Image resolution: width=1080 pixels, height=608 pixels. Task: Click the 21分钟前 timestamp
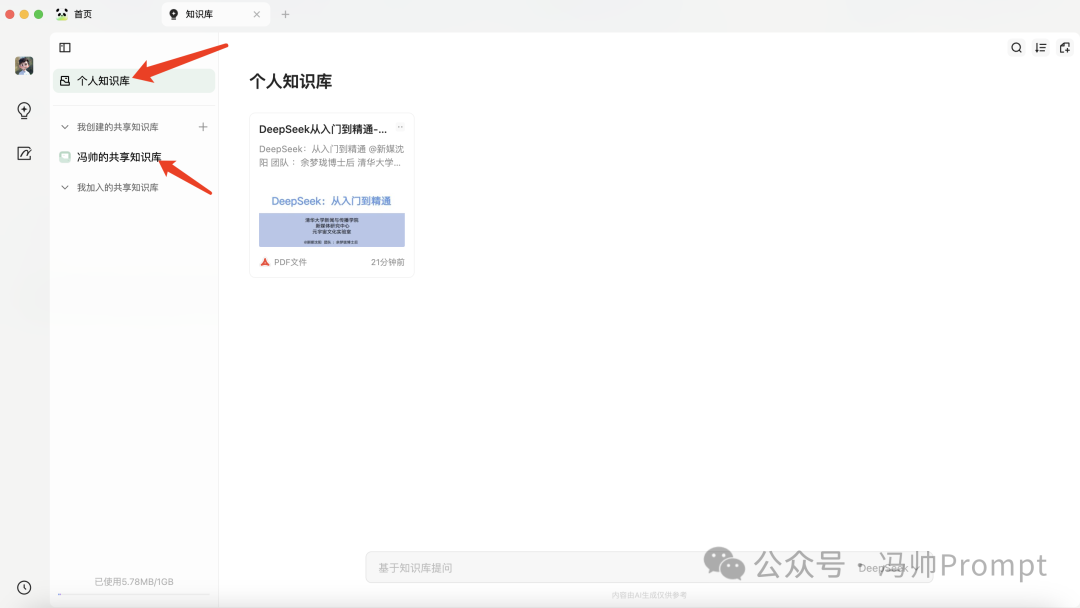[388, 262]
